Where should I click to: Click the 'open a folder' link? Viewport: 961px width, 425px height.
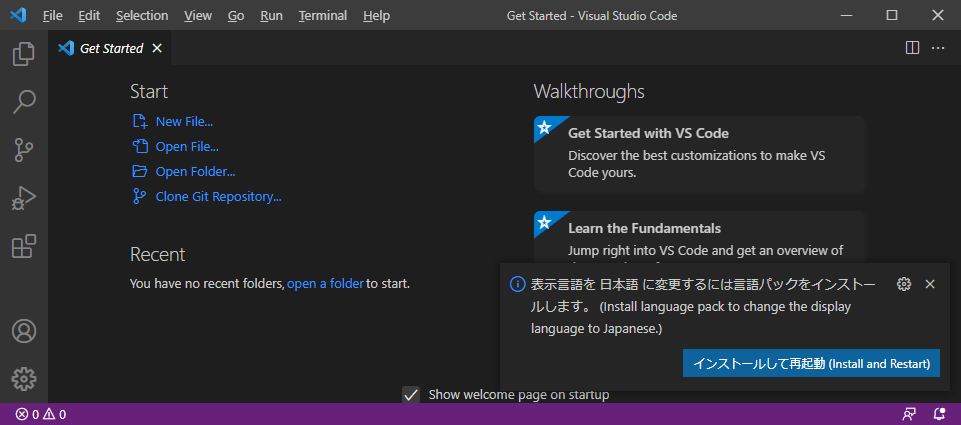click(x=325, y=284)
